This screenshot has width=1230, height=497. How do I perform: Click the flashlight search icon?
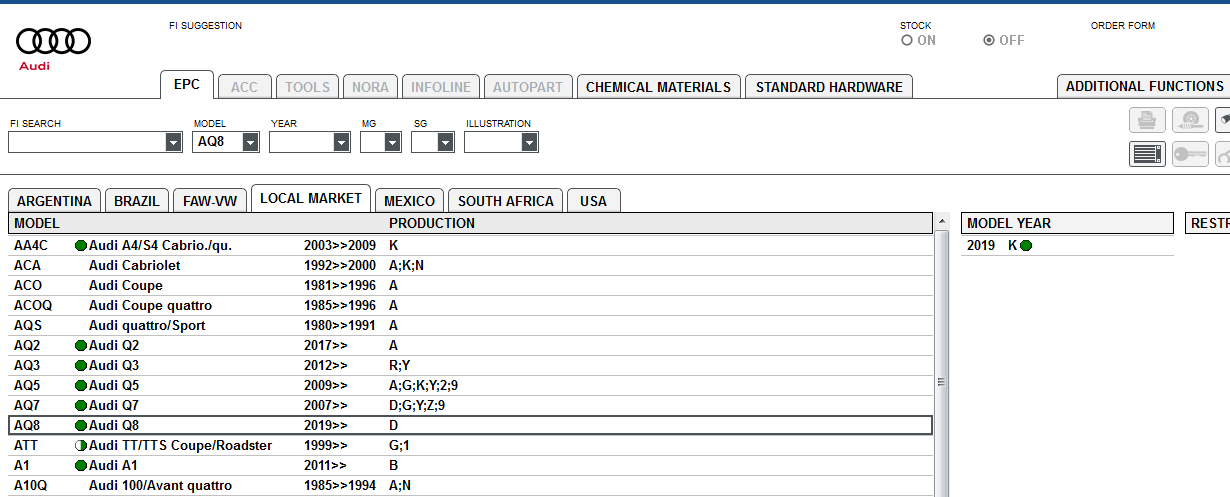tap(1223, 120)
